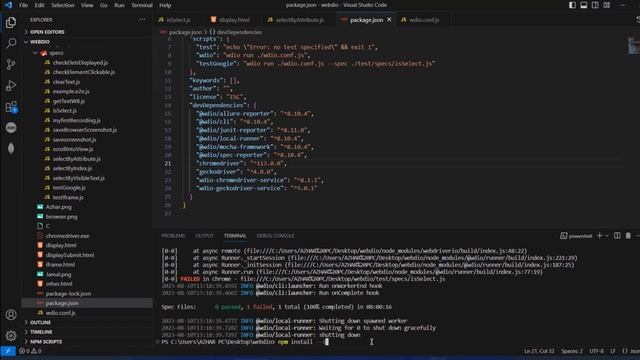
Task: Click the package.json breadcrumb
Action: (x=182, y=32)
